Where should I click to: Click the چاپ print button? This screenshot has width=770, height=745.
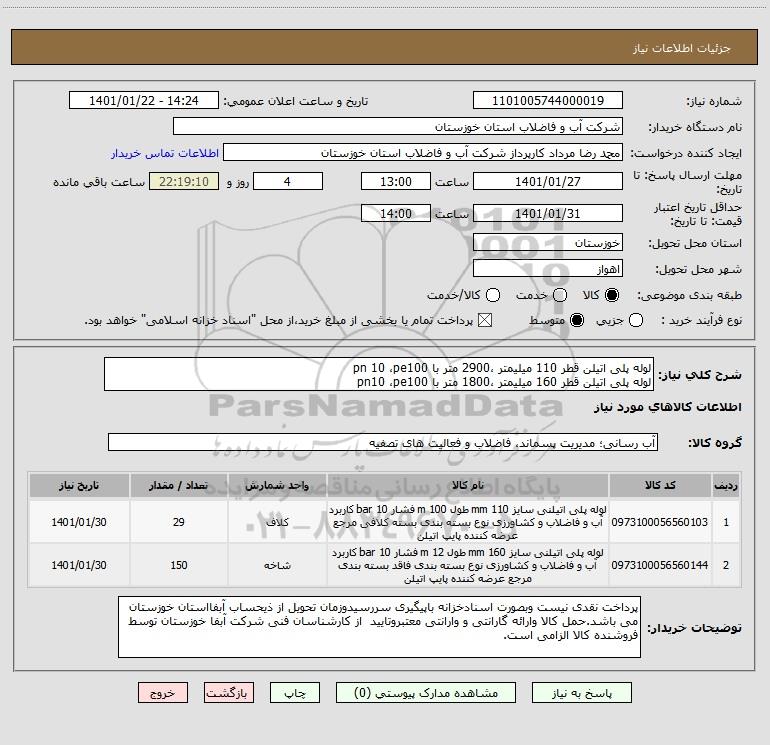295,693
